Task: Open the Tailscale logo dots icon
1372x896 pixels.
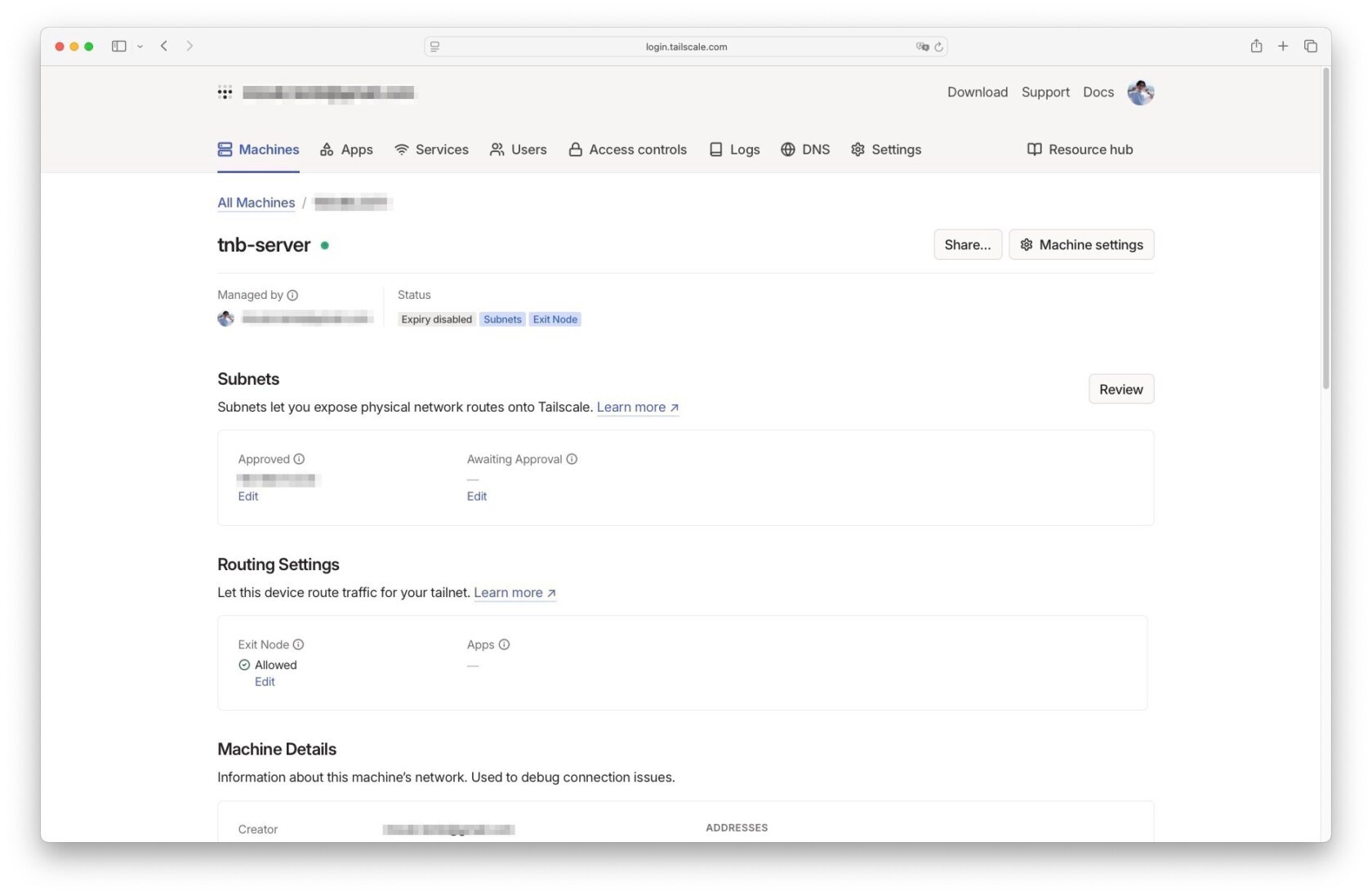Action: click(x=225, y=92)
